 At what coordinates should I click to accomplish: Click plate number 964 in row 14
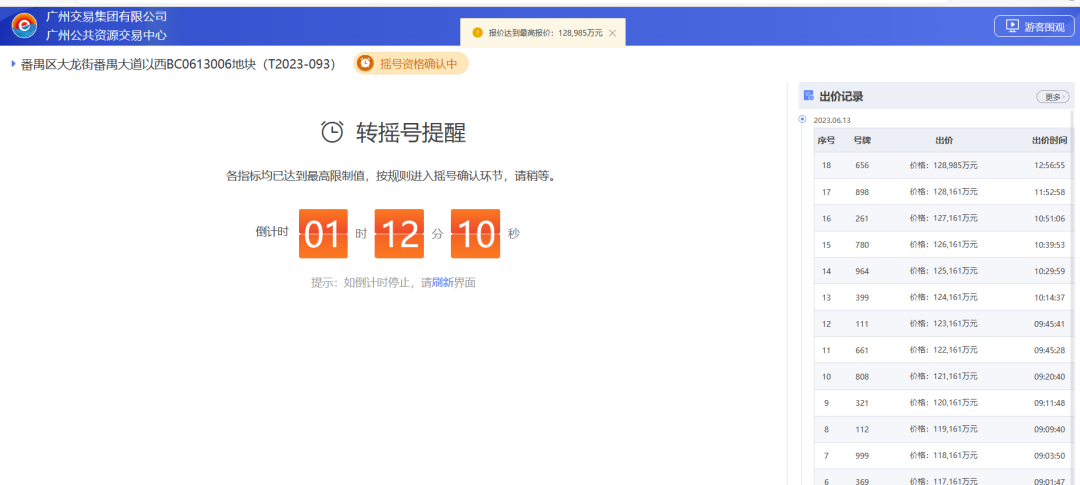coord(862,271)
